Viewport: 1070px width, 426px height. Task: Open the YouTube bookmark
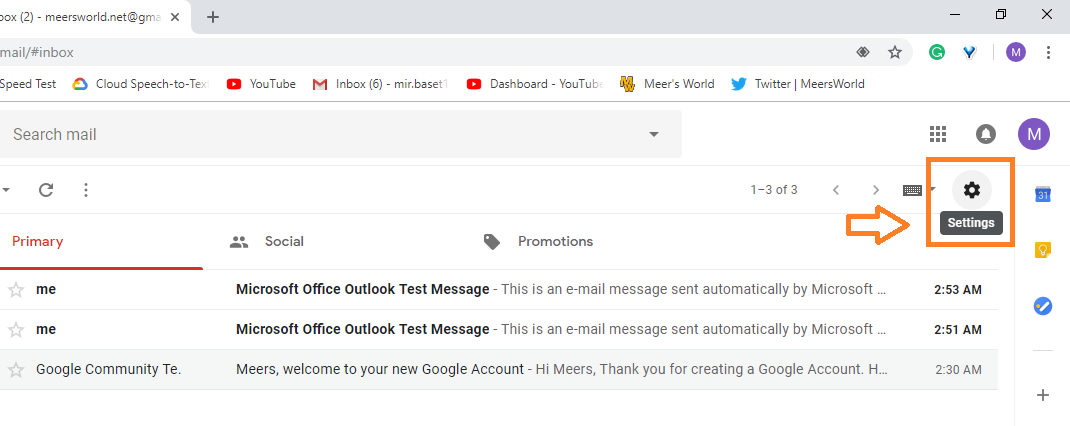(261, 84)
